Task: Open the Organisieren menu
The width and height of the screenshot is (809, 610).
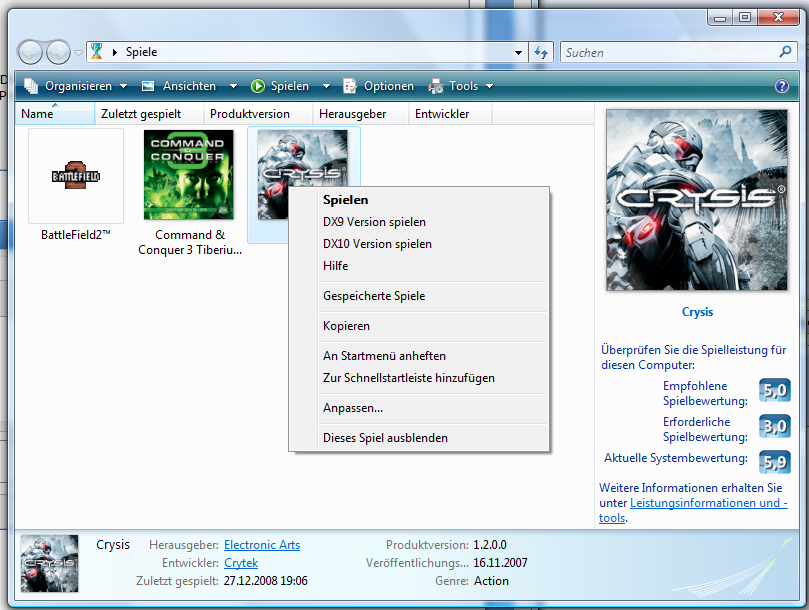Action: (78, 86)
